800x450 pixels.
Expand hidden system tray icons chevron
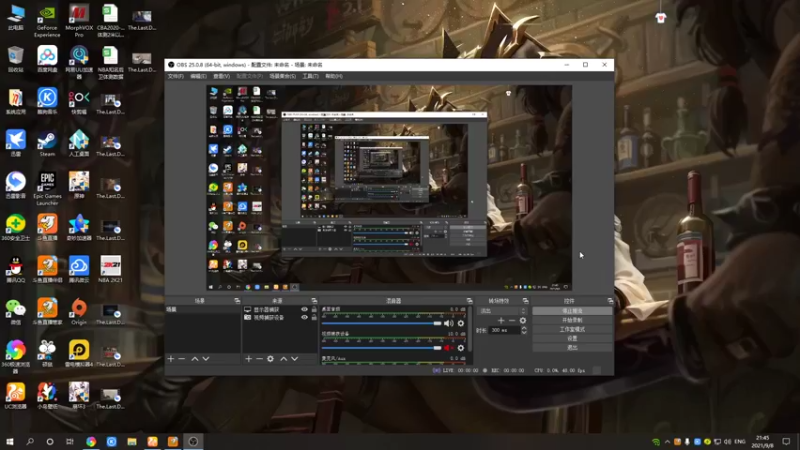click(667, 442)
